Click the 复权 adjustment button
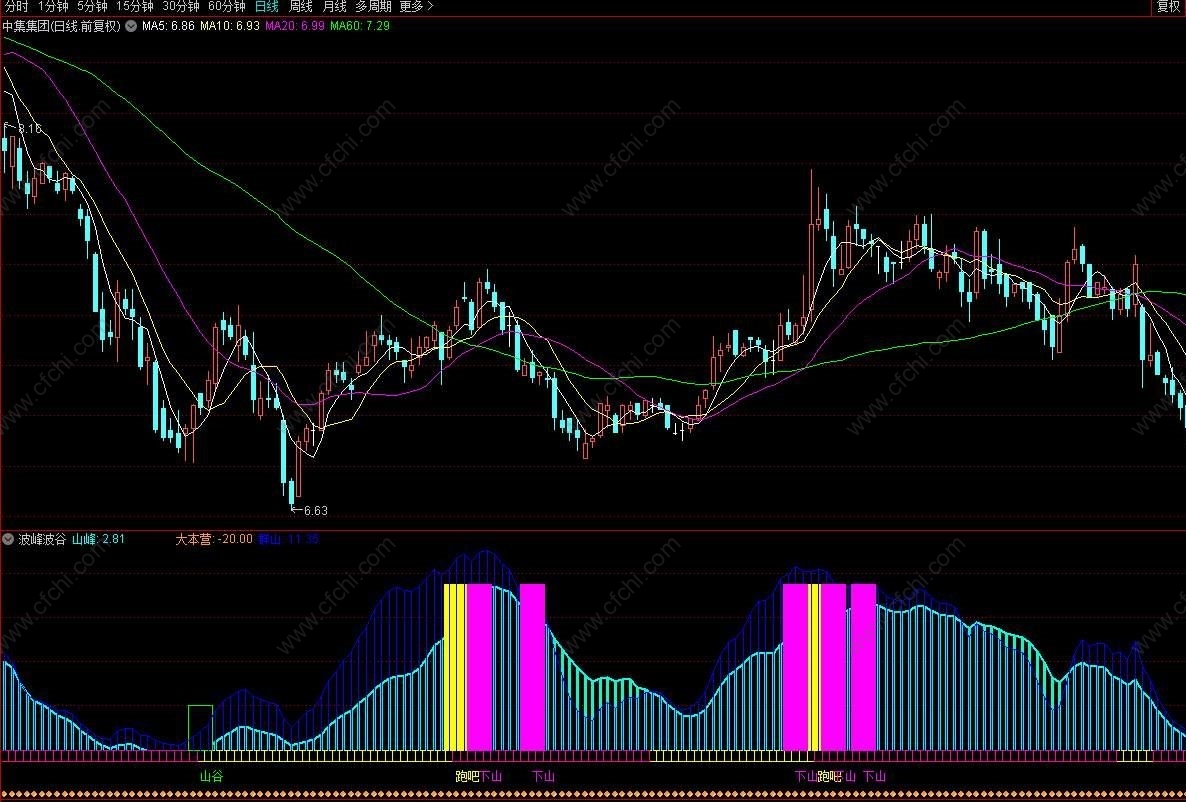The image size is (1186, 802). coord(1168,7)
